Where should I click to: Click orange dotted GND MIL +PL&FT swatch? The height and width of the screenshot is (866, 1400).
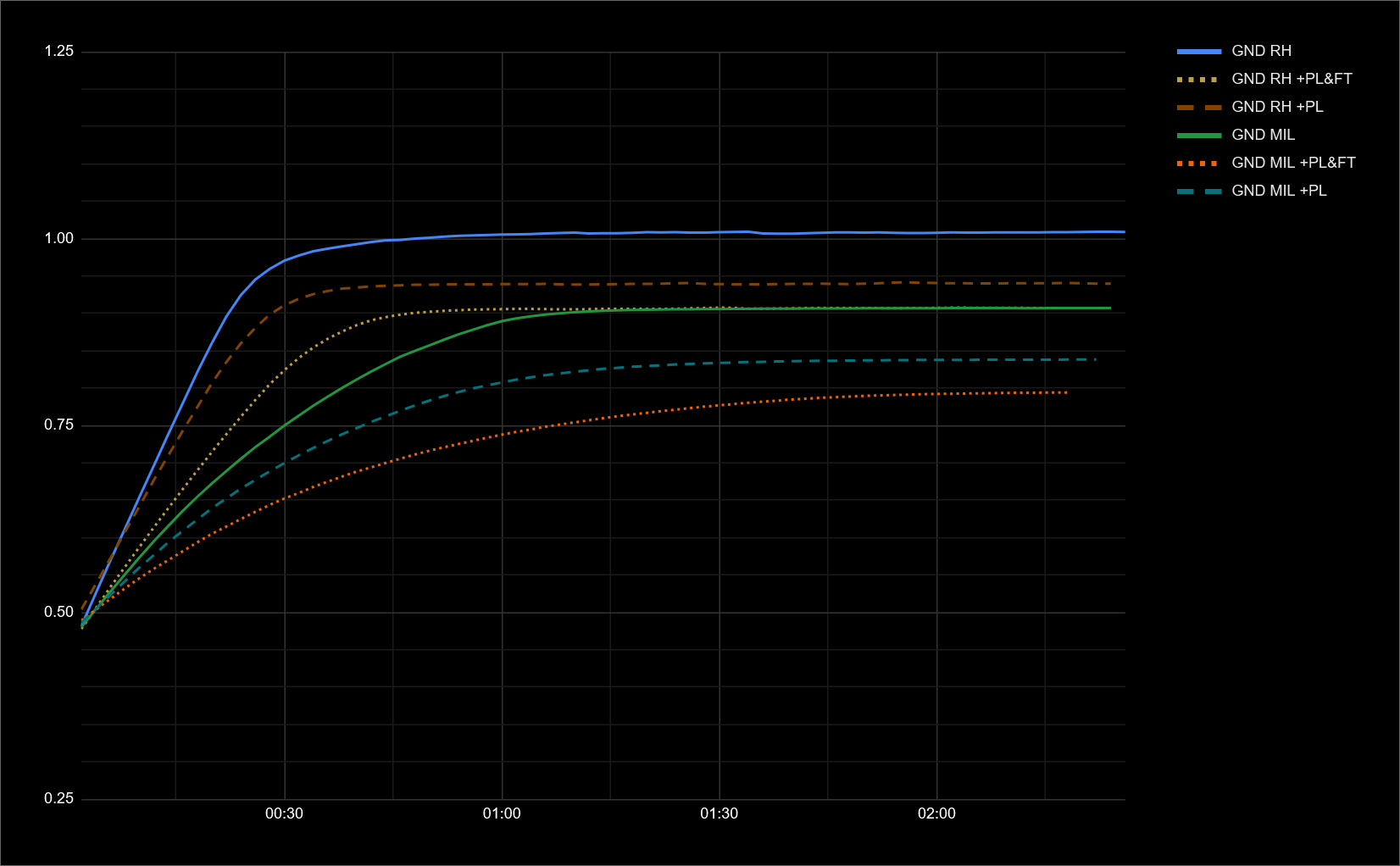pos(1198,164)
